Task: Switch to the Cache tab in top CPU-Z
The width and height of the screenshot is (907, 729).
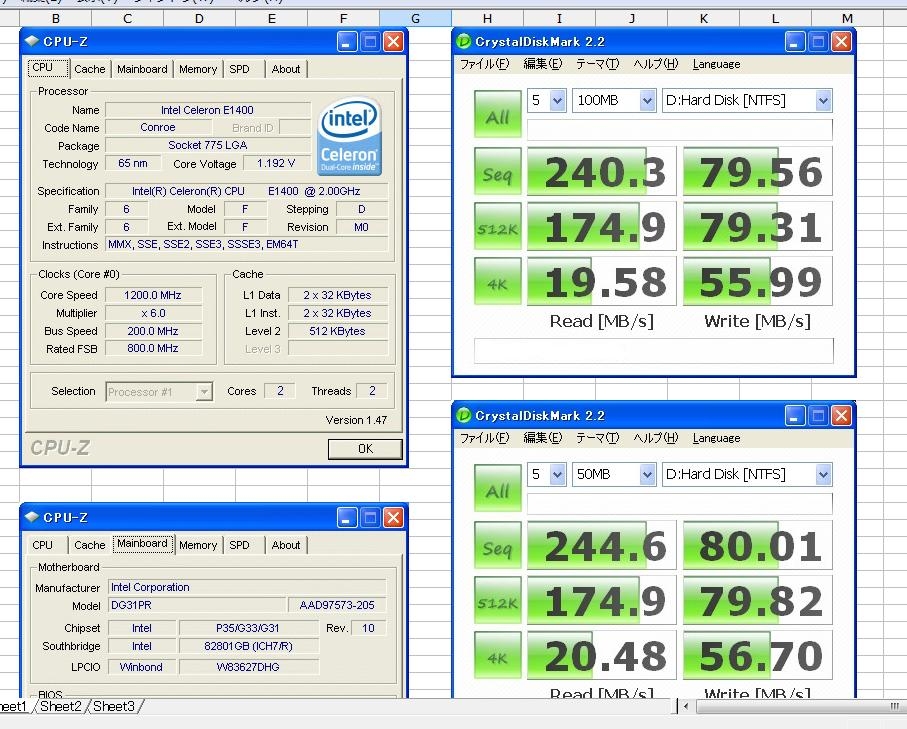Action: [x=89, y=69]
